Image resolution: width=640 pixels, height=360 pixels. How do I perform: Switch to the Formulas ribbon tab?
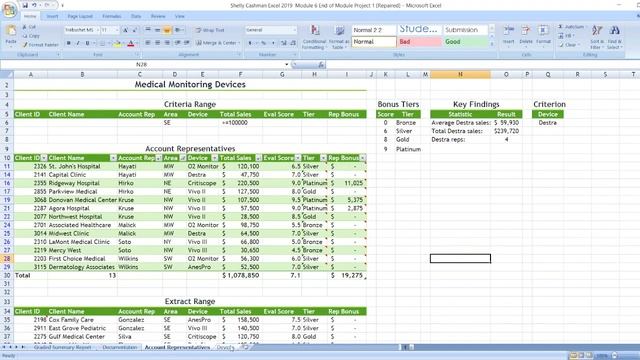(111, 16)
